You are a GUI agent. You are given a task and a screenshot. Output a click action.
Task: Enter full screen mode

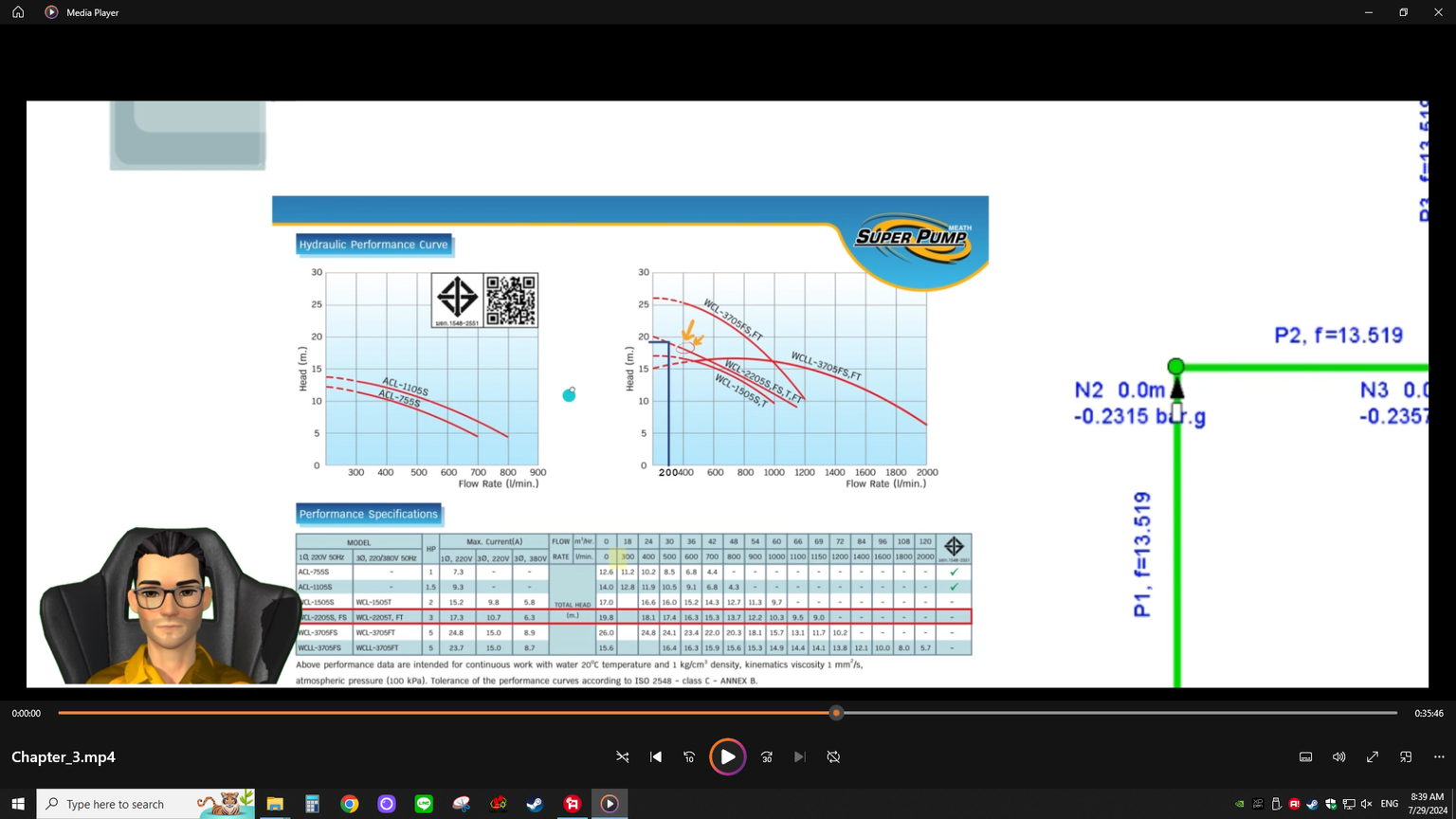[x=1373, y=757]
